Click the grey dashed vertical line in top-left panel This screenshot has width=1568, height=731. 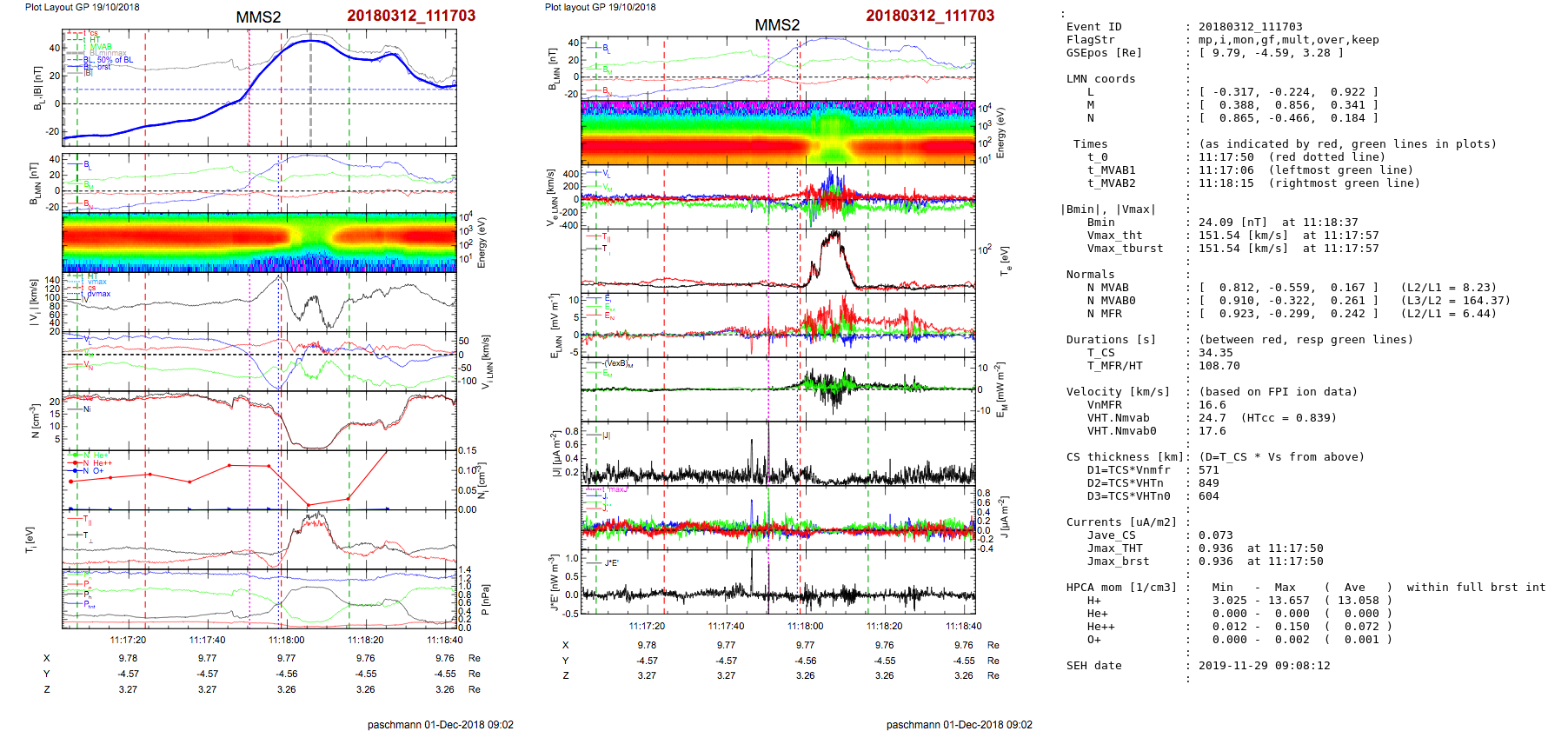pyautogui.click(x=310, y=96)
